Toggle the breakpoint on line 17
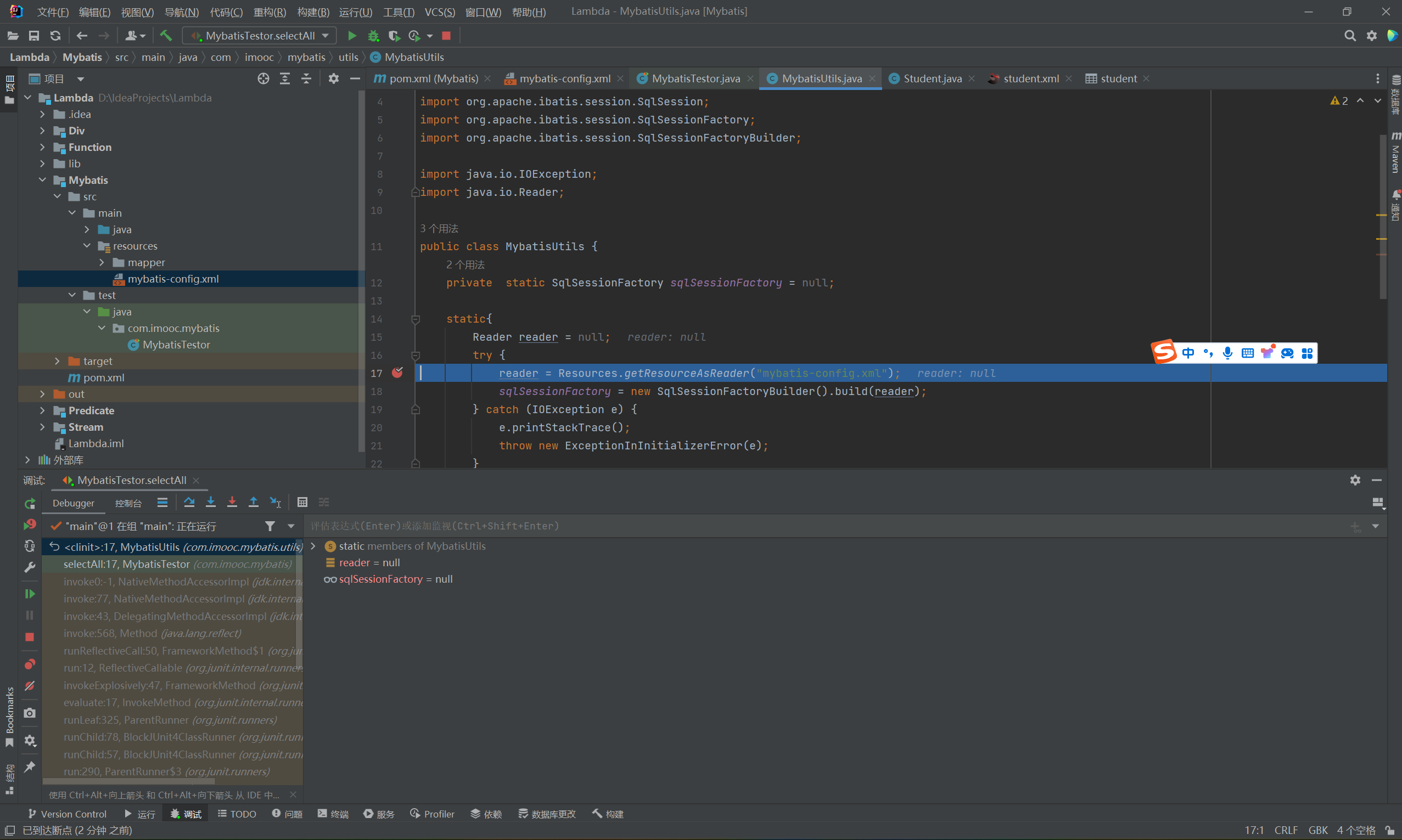1402x840 pixels. [x=397, y=373]
